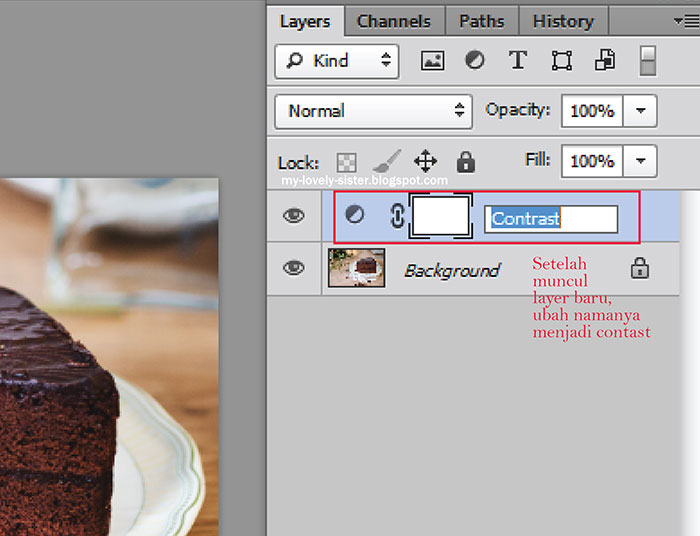Toggle the layer filtering switch
Screen dimensions: 700x536
click(x=648, y=61)
